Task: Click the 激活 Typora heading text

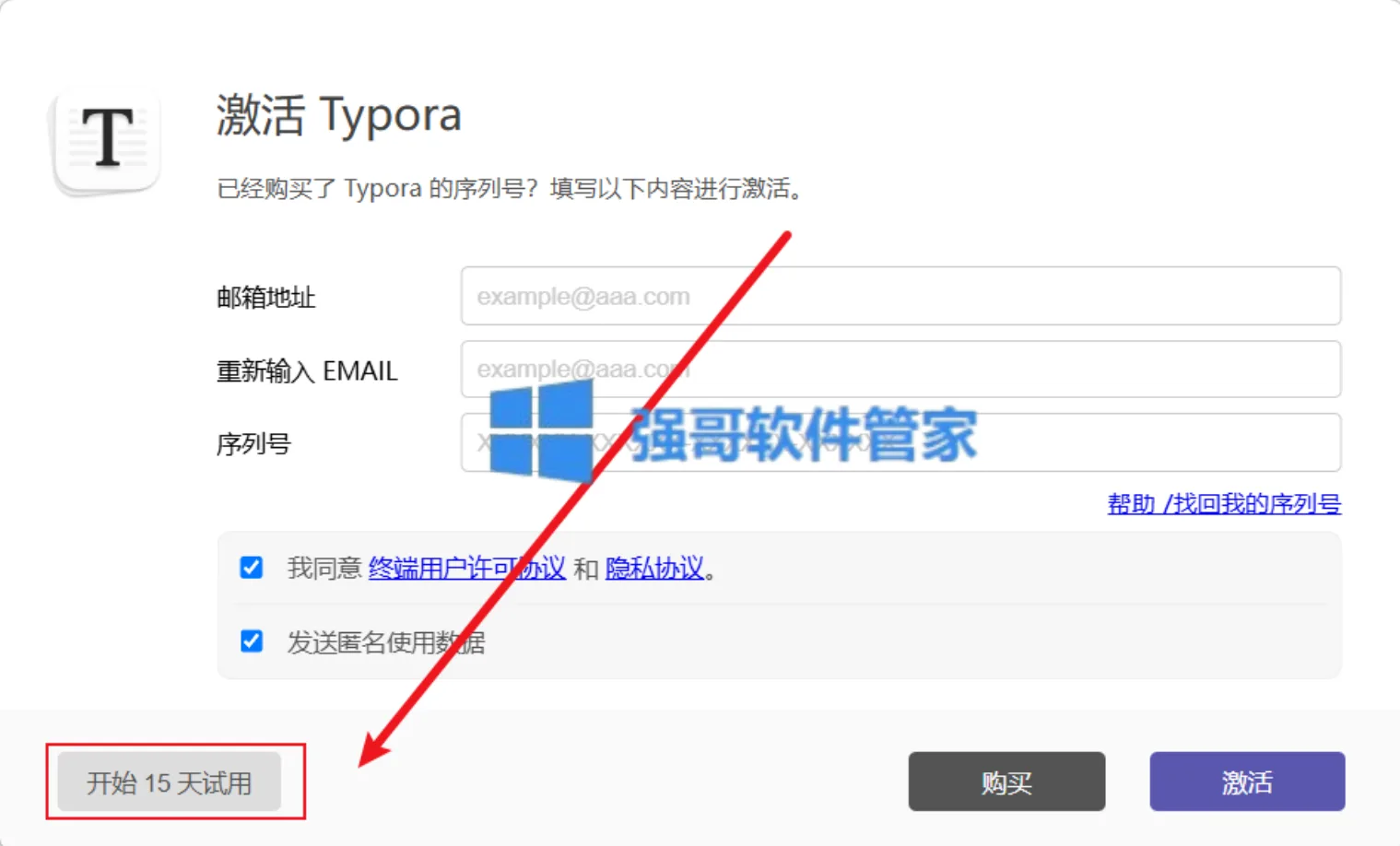Action: (338, 115)
